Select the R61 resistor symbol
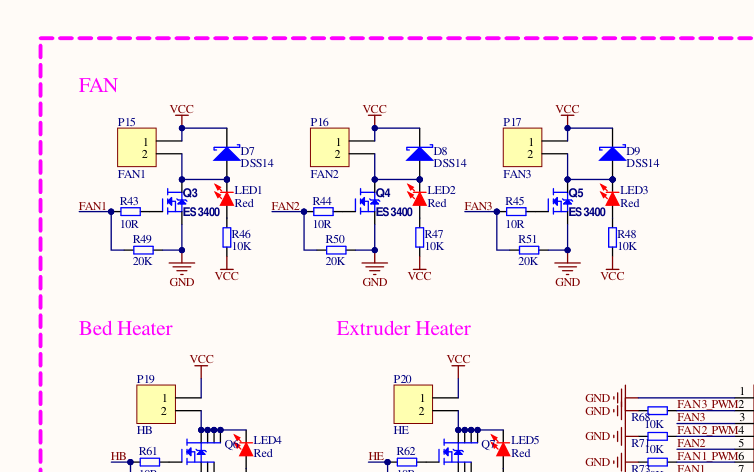 click(x=150, y=462)
